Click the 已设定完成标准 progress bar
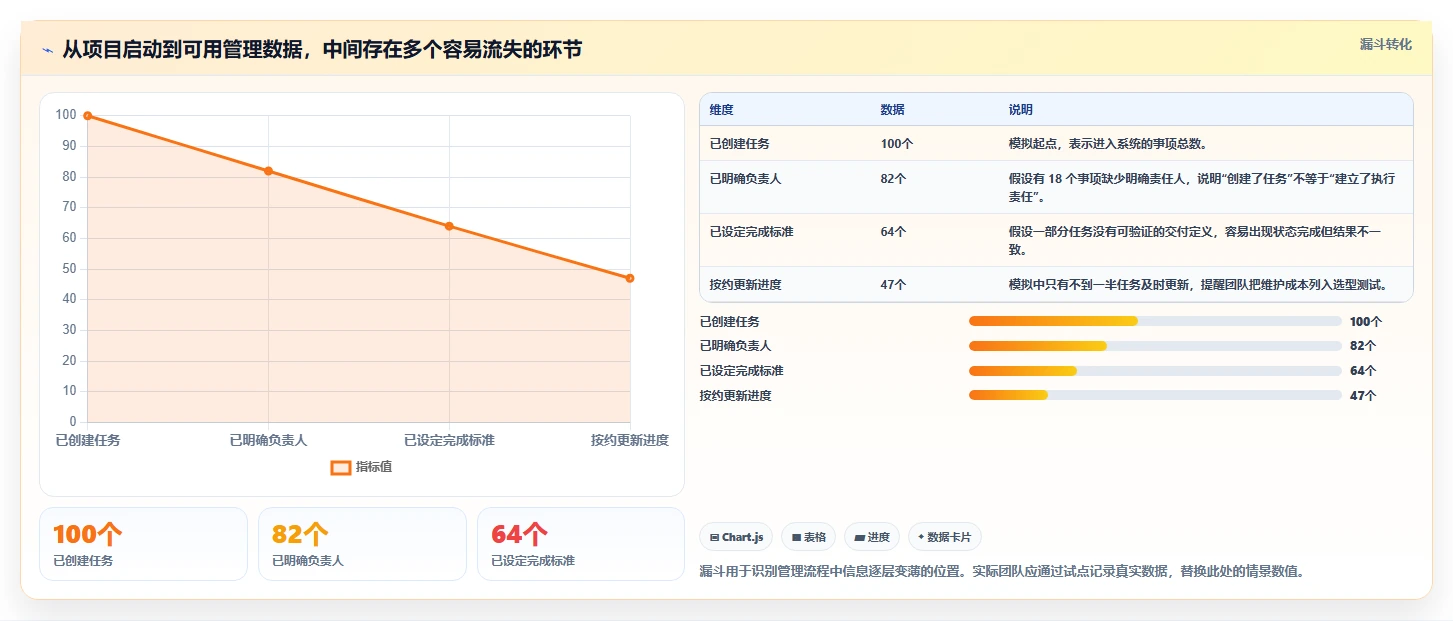This screenshot has height=621, width=1453. (x=1155, y=371)
